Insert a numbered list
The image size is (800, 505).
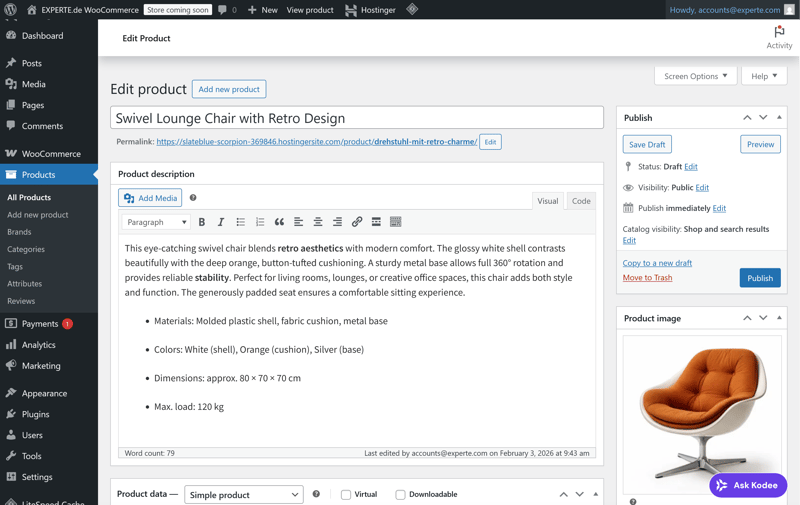tap(260, 222)
